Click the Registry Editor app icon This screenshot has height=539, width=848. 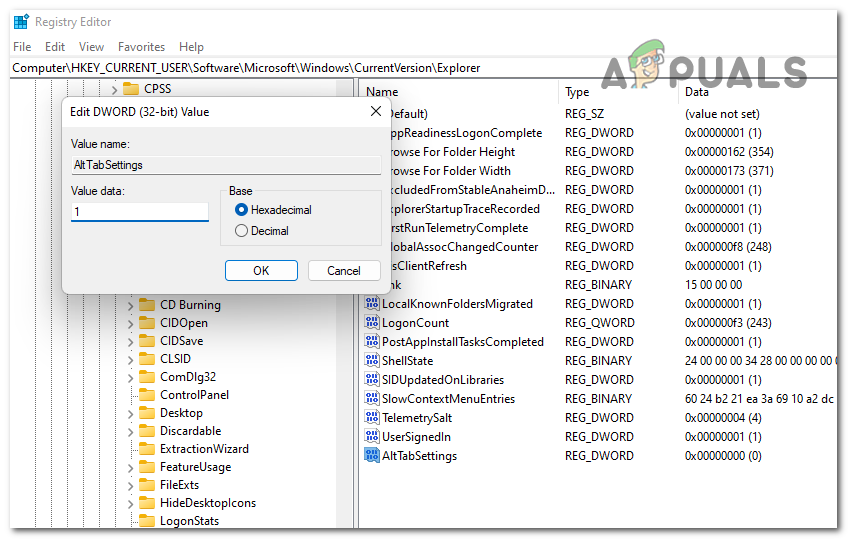point(21,22)
